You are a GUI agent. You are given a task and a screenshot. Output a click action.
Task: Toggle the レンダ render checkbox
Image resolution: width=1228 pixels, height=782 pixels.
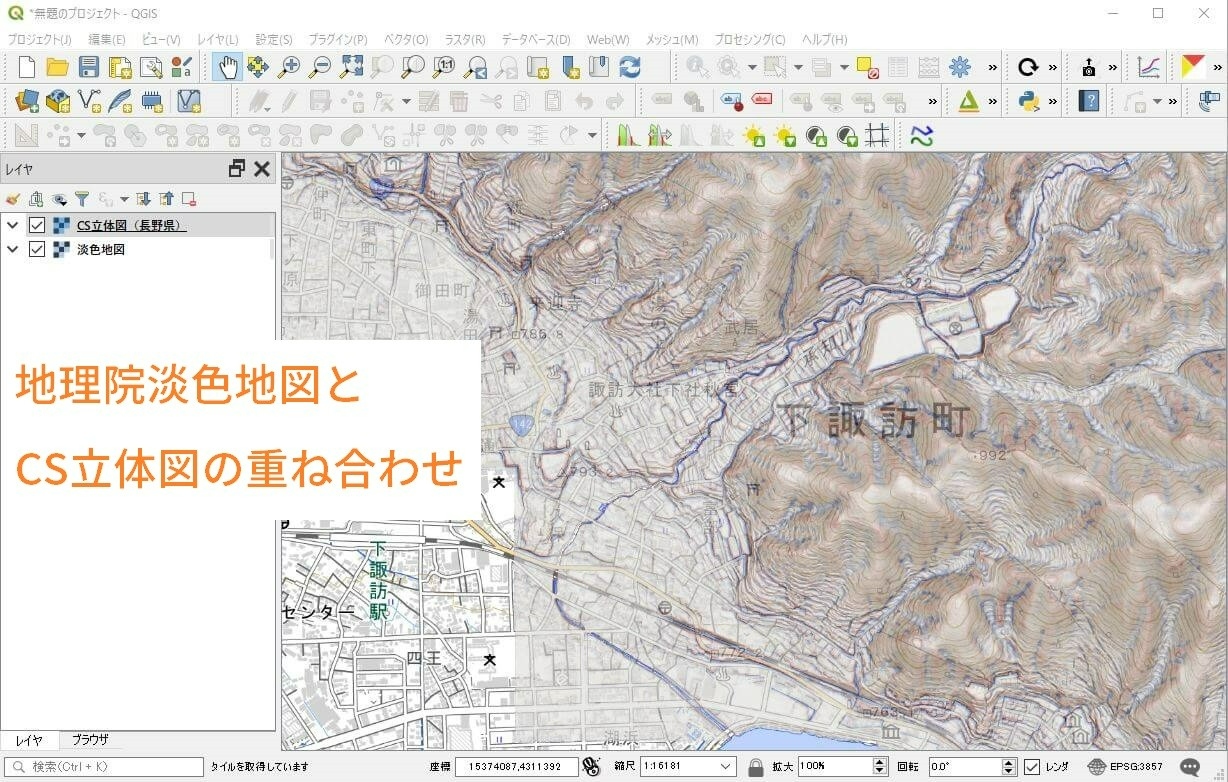pyautogui.click(x=1032, y=767)
